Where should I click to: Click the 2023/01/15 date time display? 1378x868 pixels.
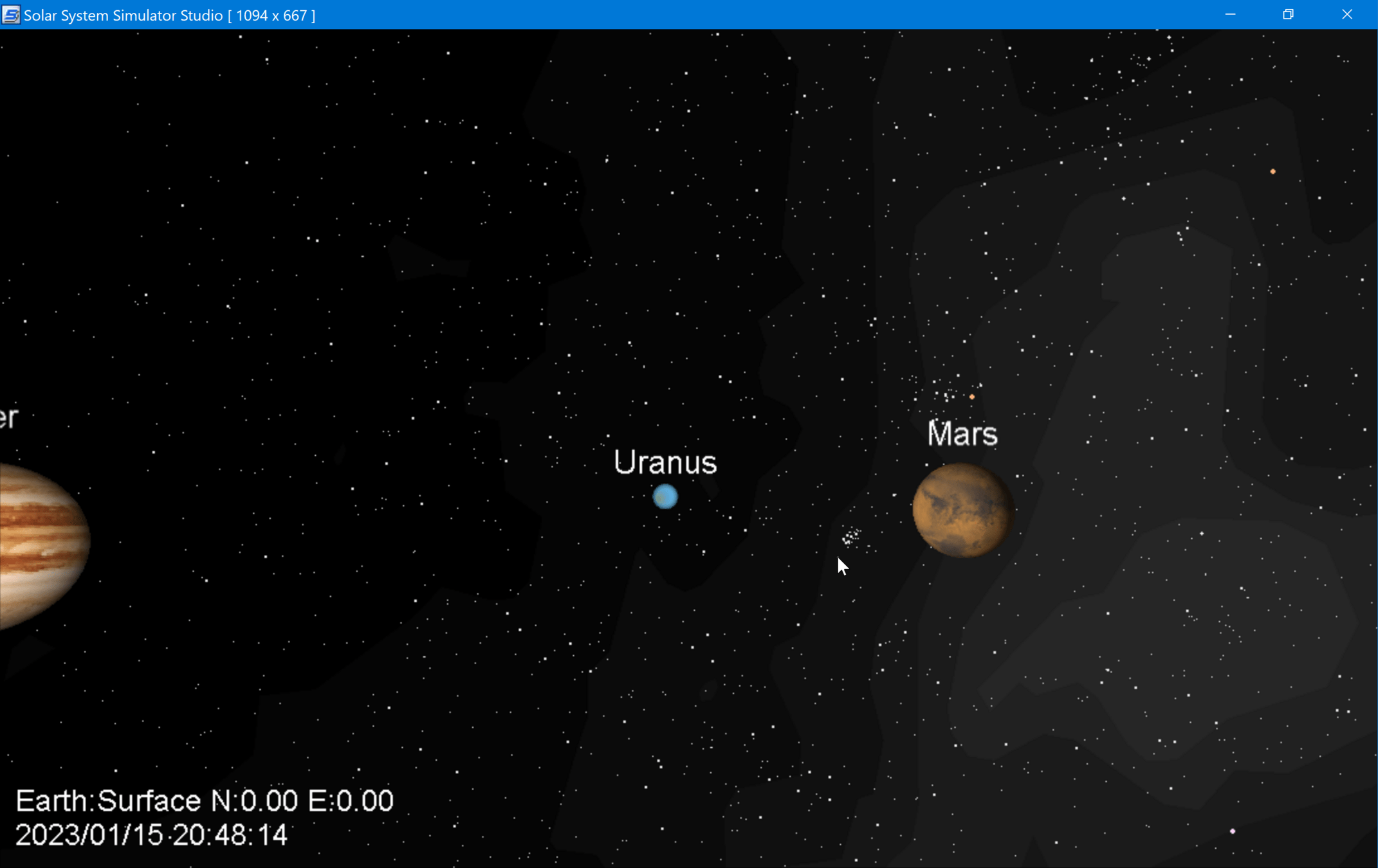click(151, 835)
